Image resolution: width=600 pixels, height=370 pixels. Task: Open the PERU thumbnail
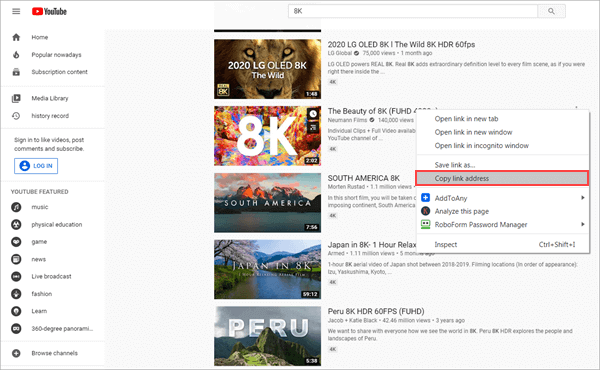(x=267, y=336)
